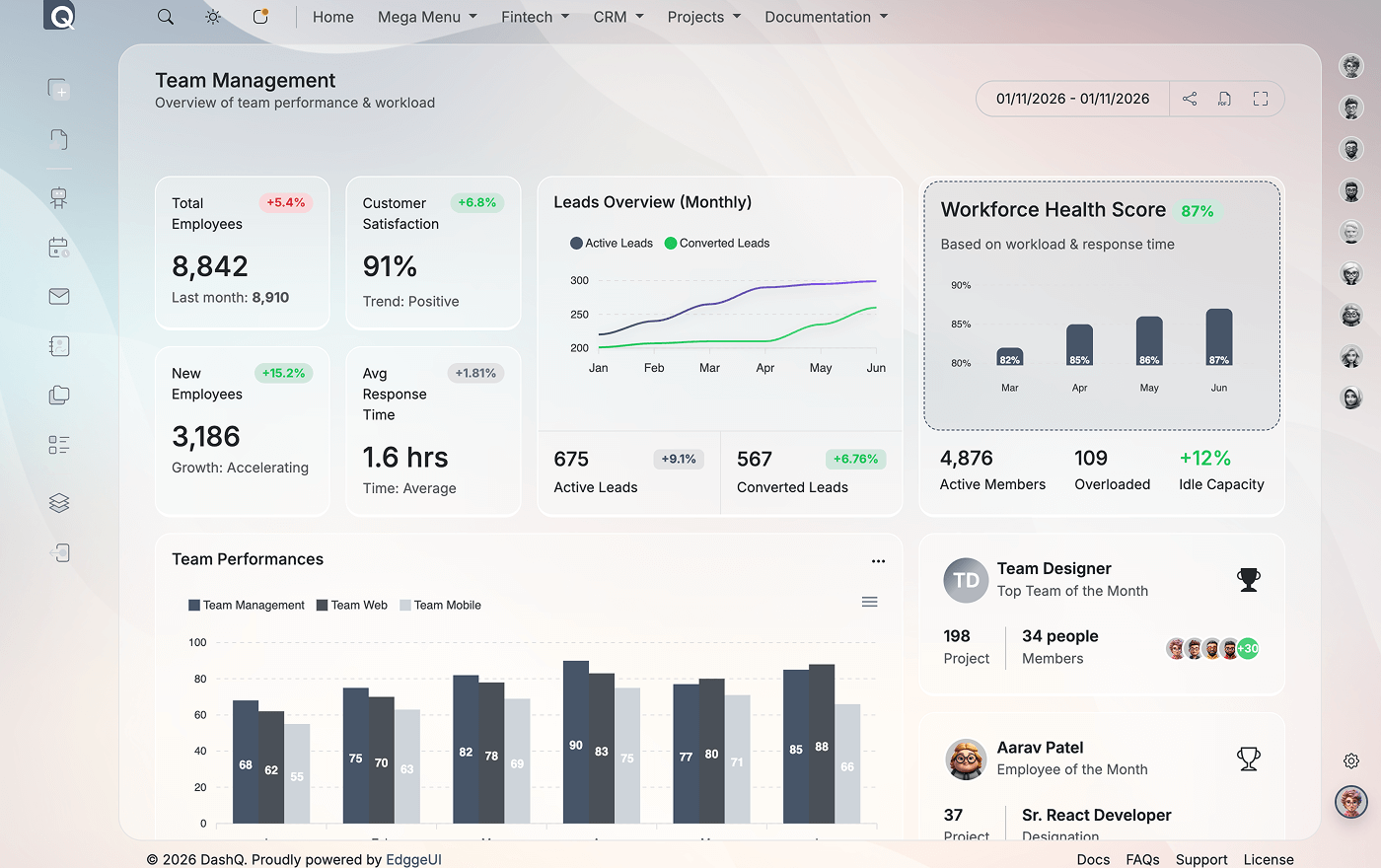Enter fullscreen with the expand icon
Viewport: 1381px width, 868px height.
tap(1260, 99)
